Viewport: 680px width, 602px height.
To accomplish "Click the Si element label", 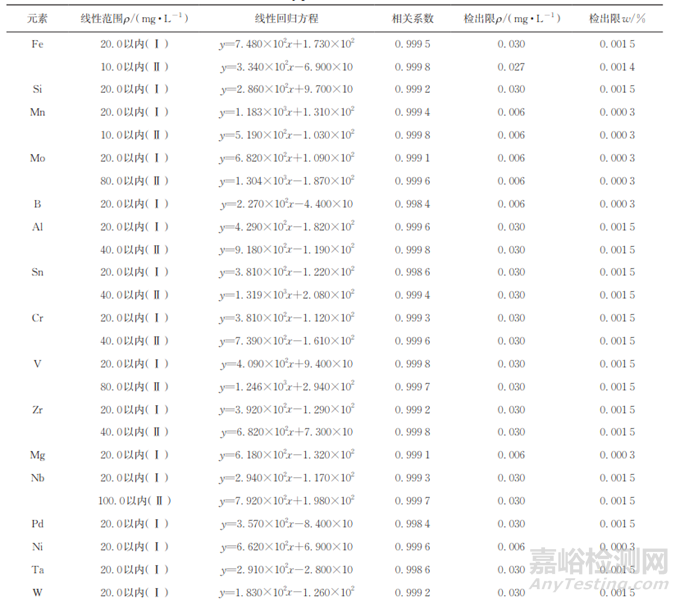I will pyautogui.click(x=37, y=89).
